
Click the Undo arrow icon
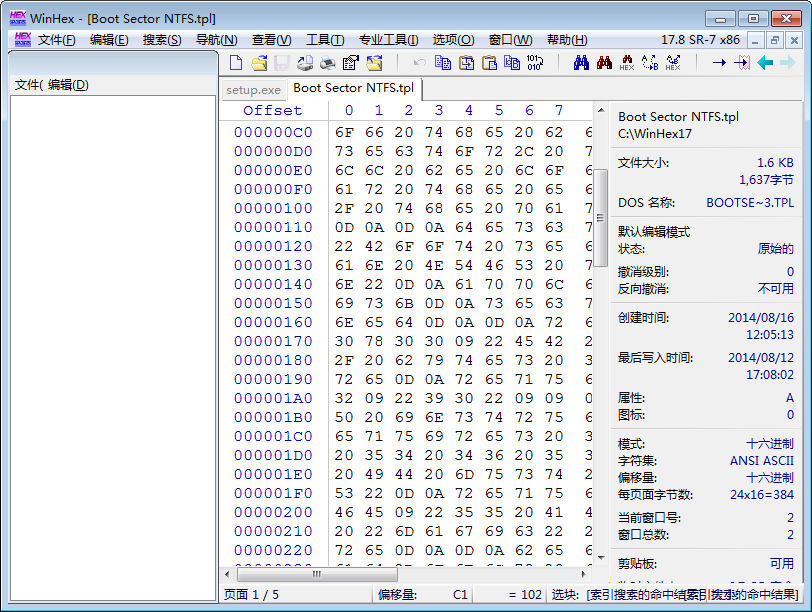click(x=419, y=63)
